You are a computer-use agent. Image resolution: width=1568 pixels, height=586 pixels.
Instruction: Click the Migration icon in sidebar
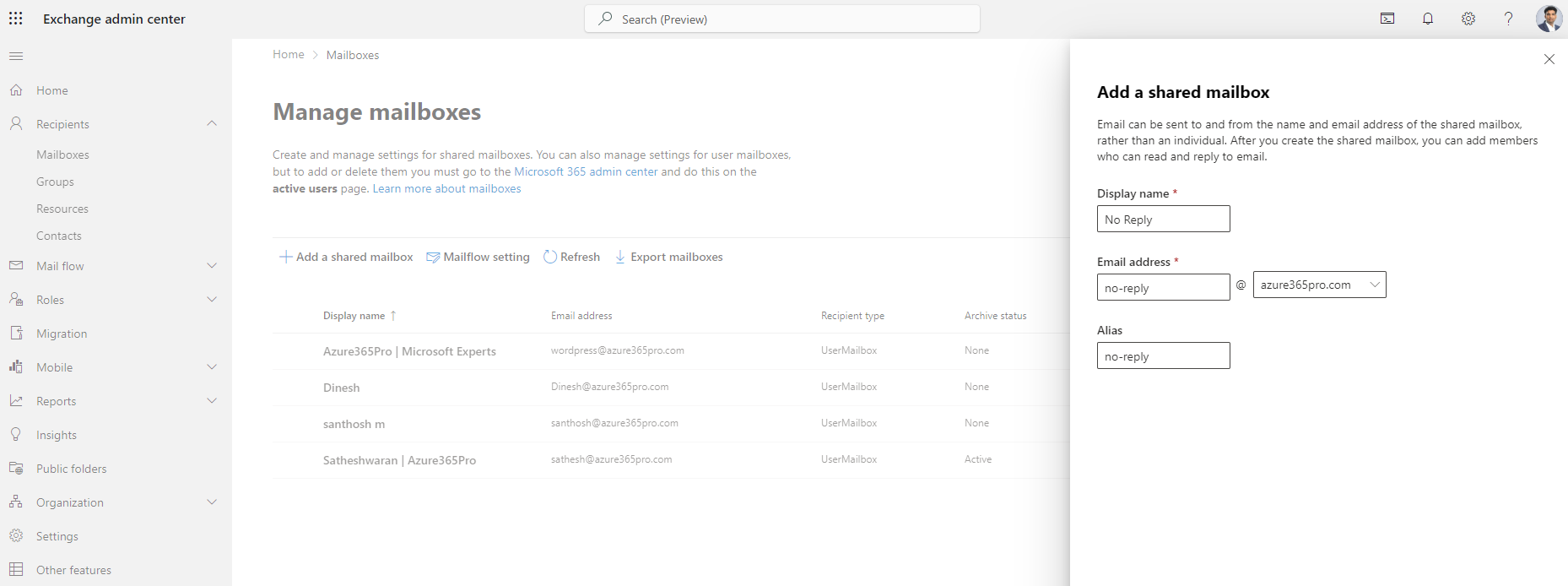click(x=16, y=334)
